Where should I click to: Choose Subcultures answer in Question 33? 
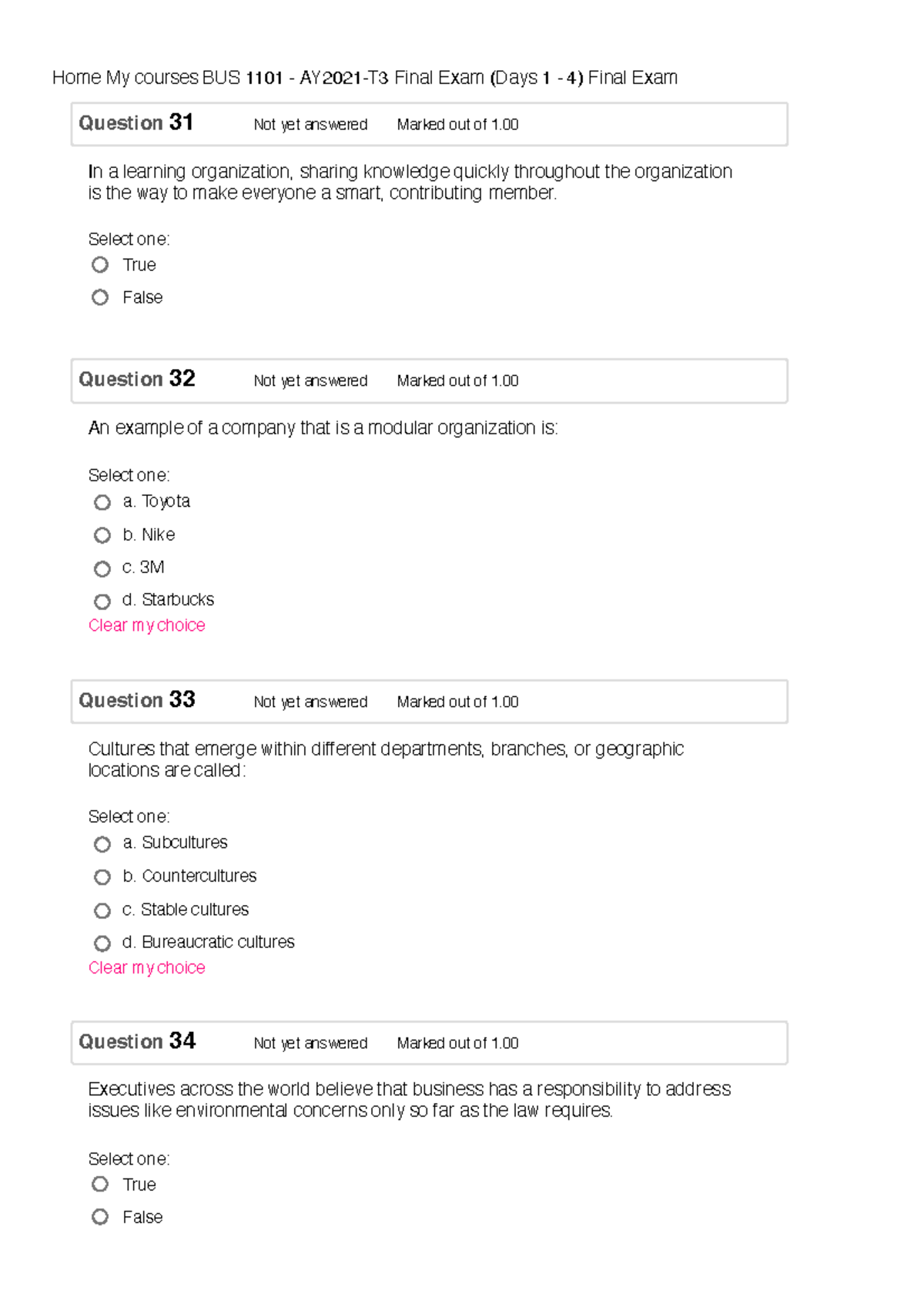click(102, 844)
